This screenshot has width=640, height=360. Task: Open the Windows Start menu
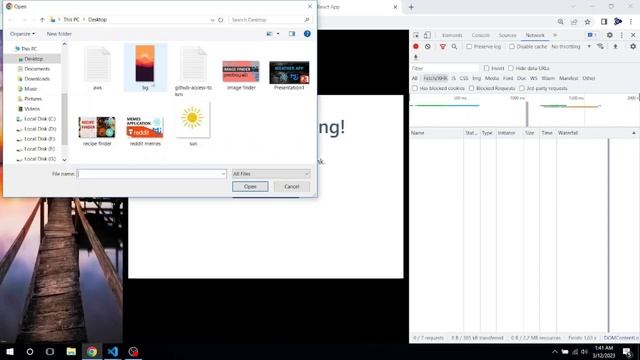pyautogui.click(x=10, y=351)
